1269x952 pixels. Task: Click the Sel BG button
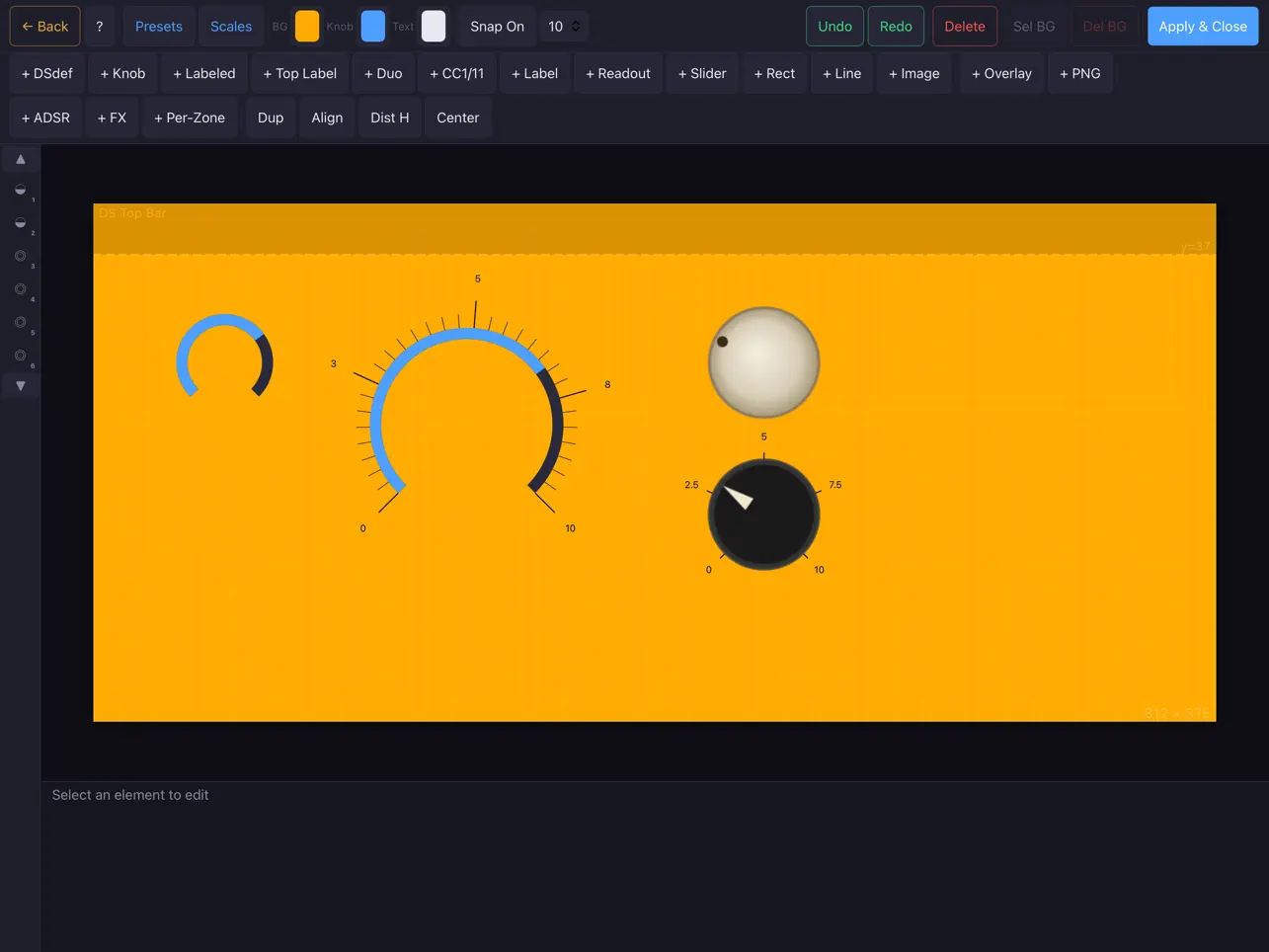[1034, 27]
